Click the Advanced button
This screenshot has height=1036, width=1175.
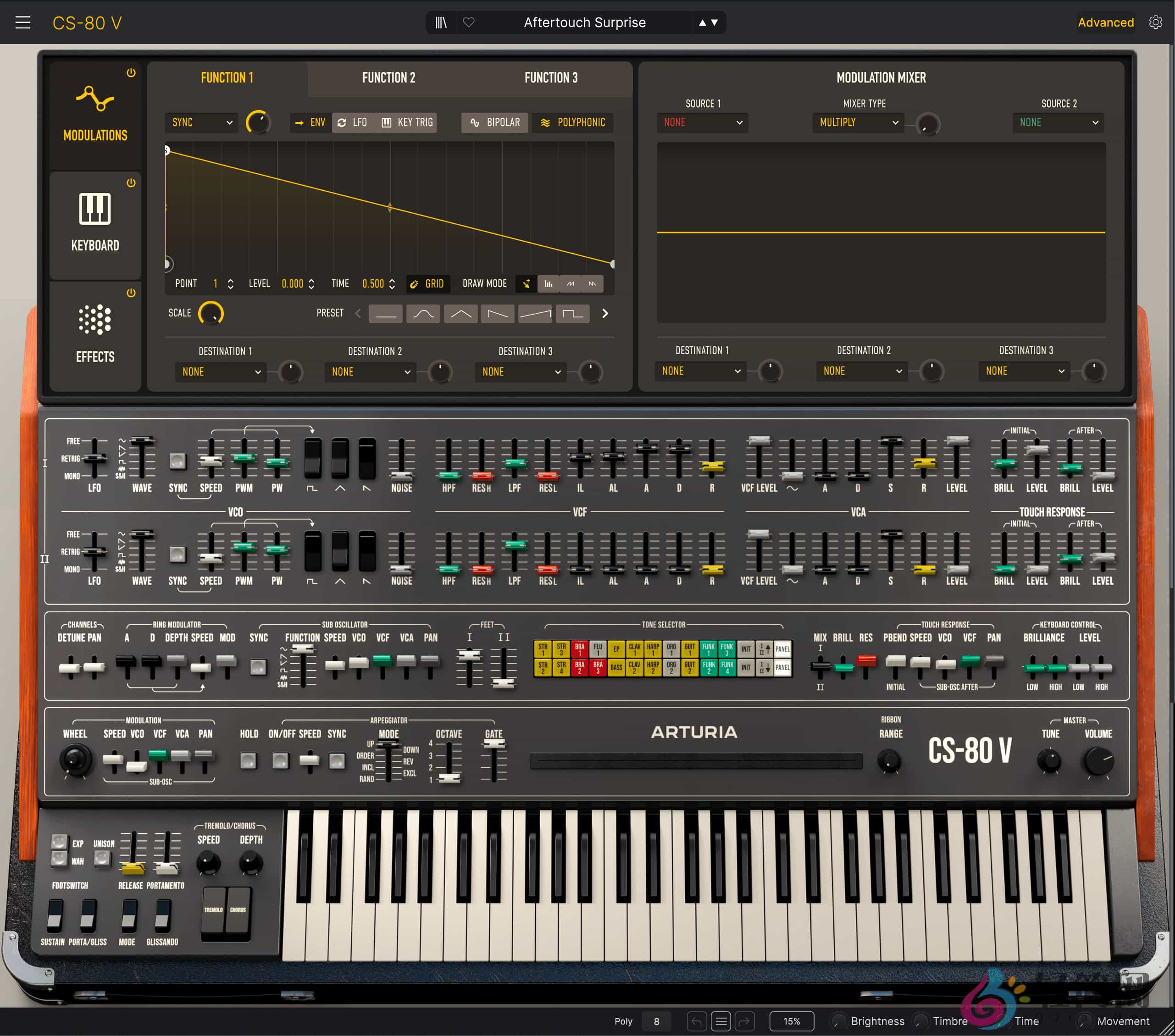(x=1105, y=22)
